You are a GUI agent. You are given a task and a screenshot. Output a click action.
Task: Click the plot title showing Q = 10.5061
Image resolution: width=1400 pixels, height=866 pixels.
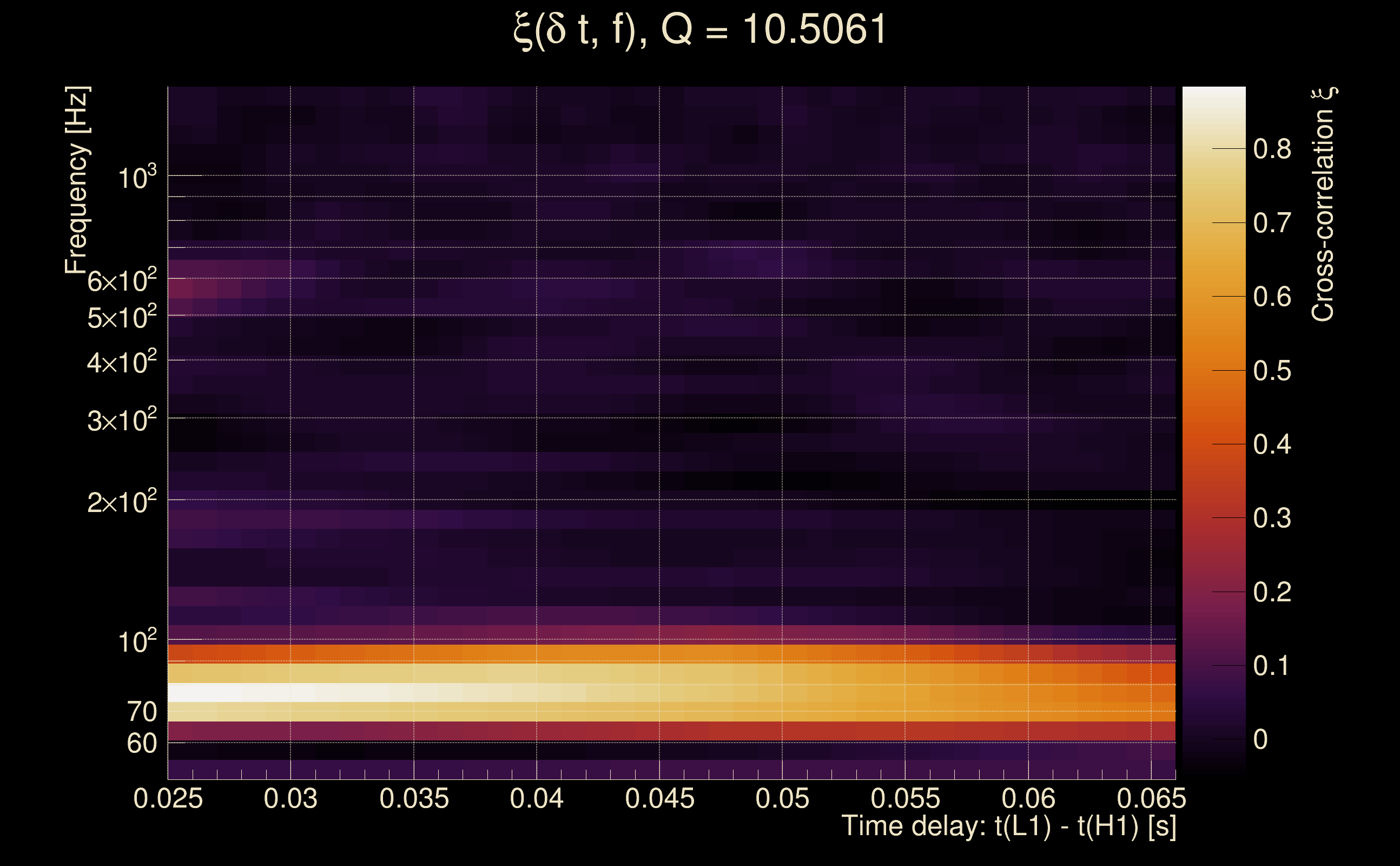pyautogui.click(x=699, y=30)
